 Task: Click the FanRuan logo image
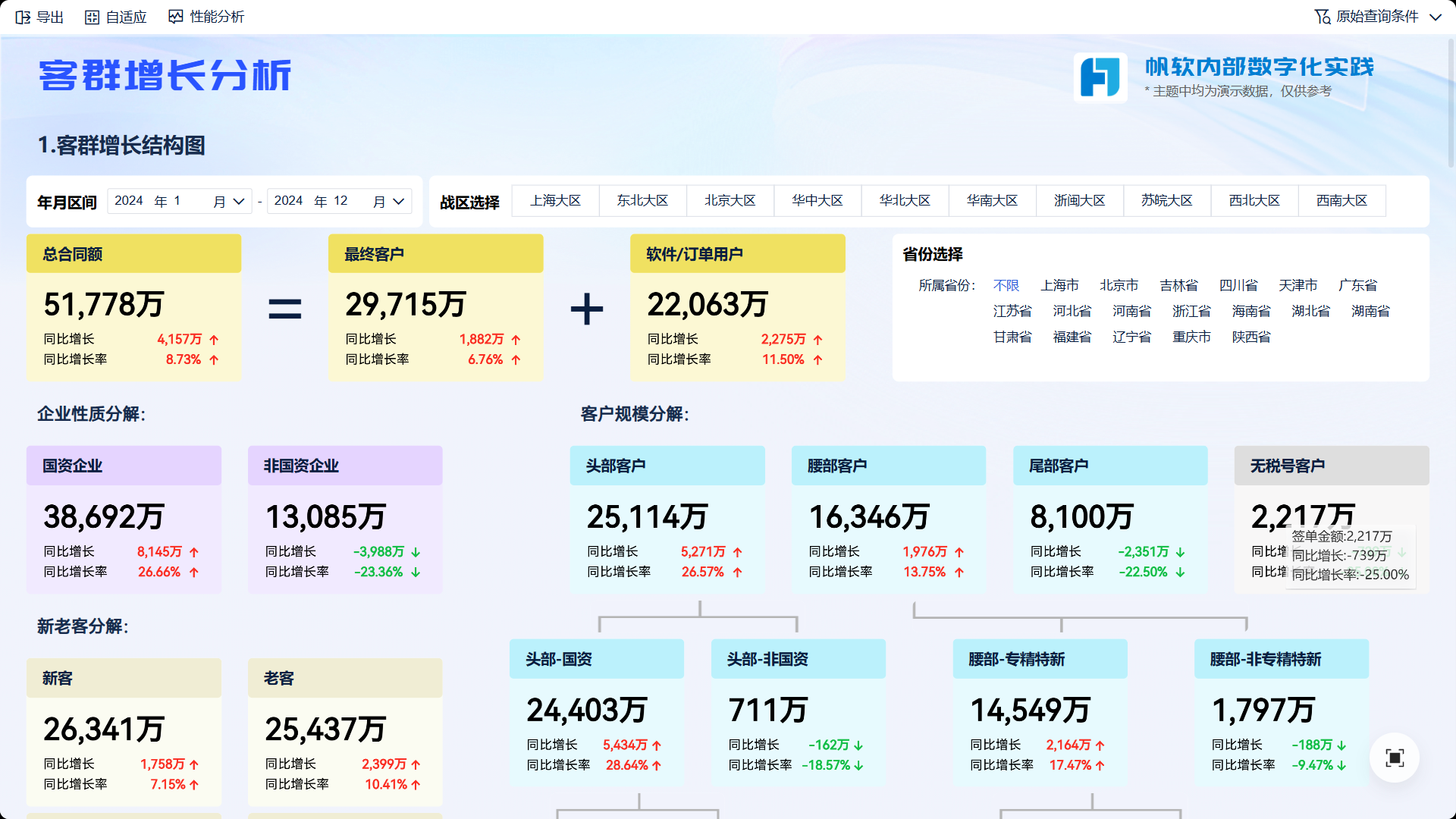click(x=1100, y=77)
